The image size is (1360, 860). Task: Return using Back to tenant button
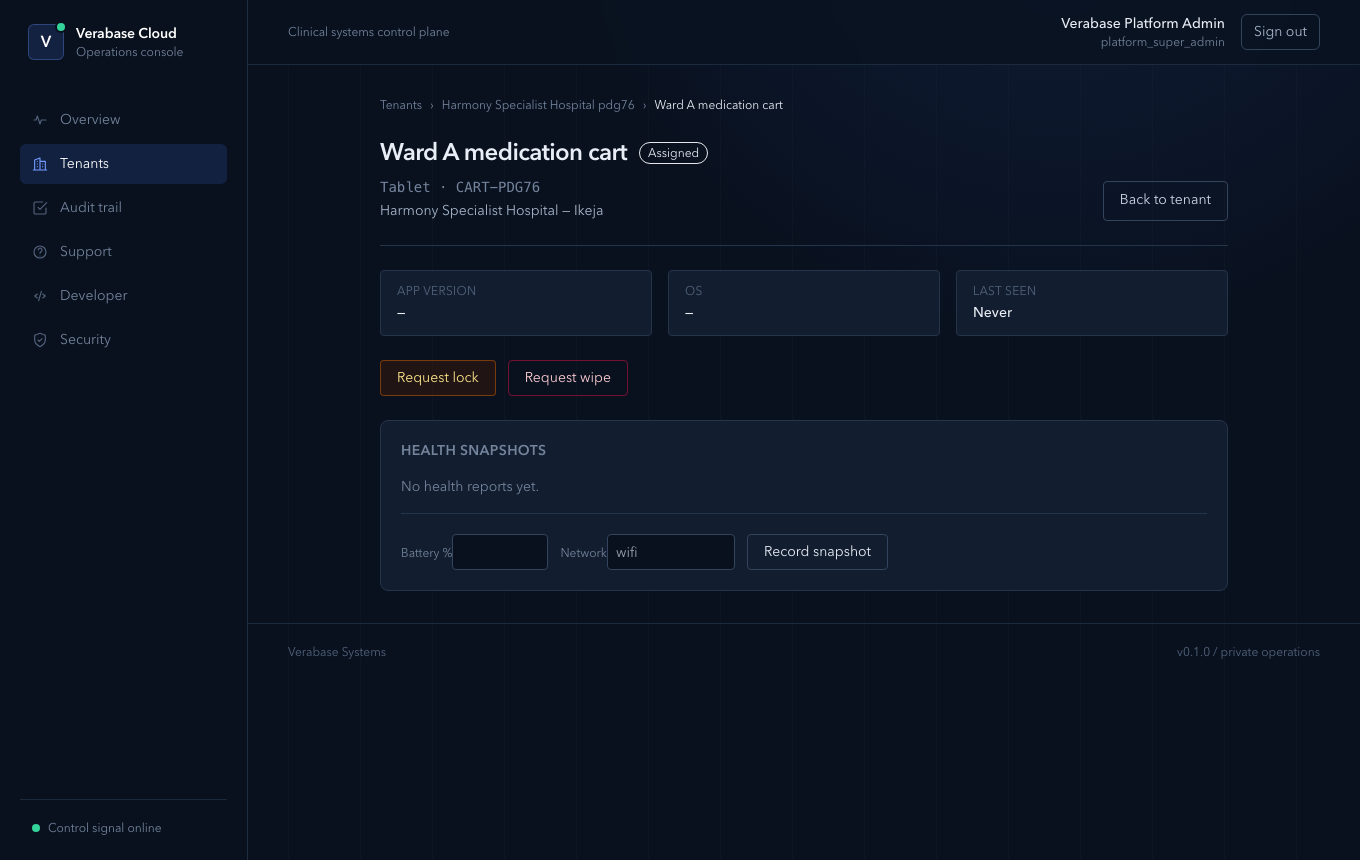[x=1165, y=200]
